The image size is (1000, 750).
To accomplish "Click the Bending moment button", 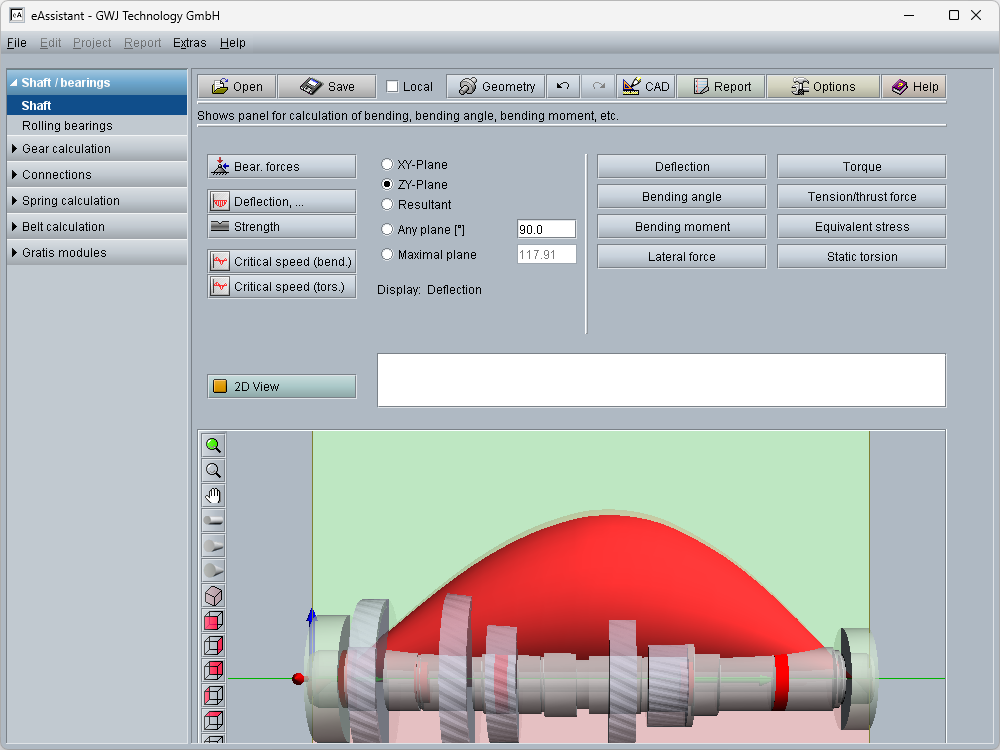I will click(682, 227).
